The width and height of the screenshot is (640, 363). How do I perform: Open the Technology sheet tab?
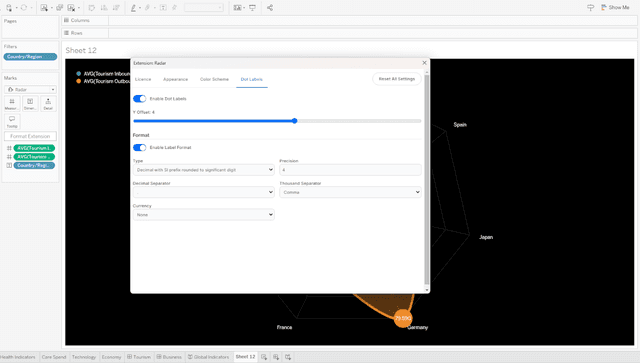[x=84, y=357]
